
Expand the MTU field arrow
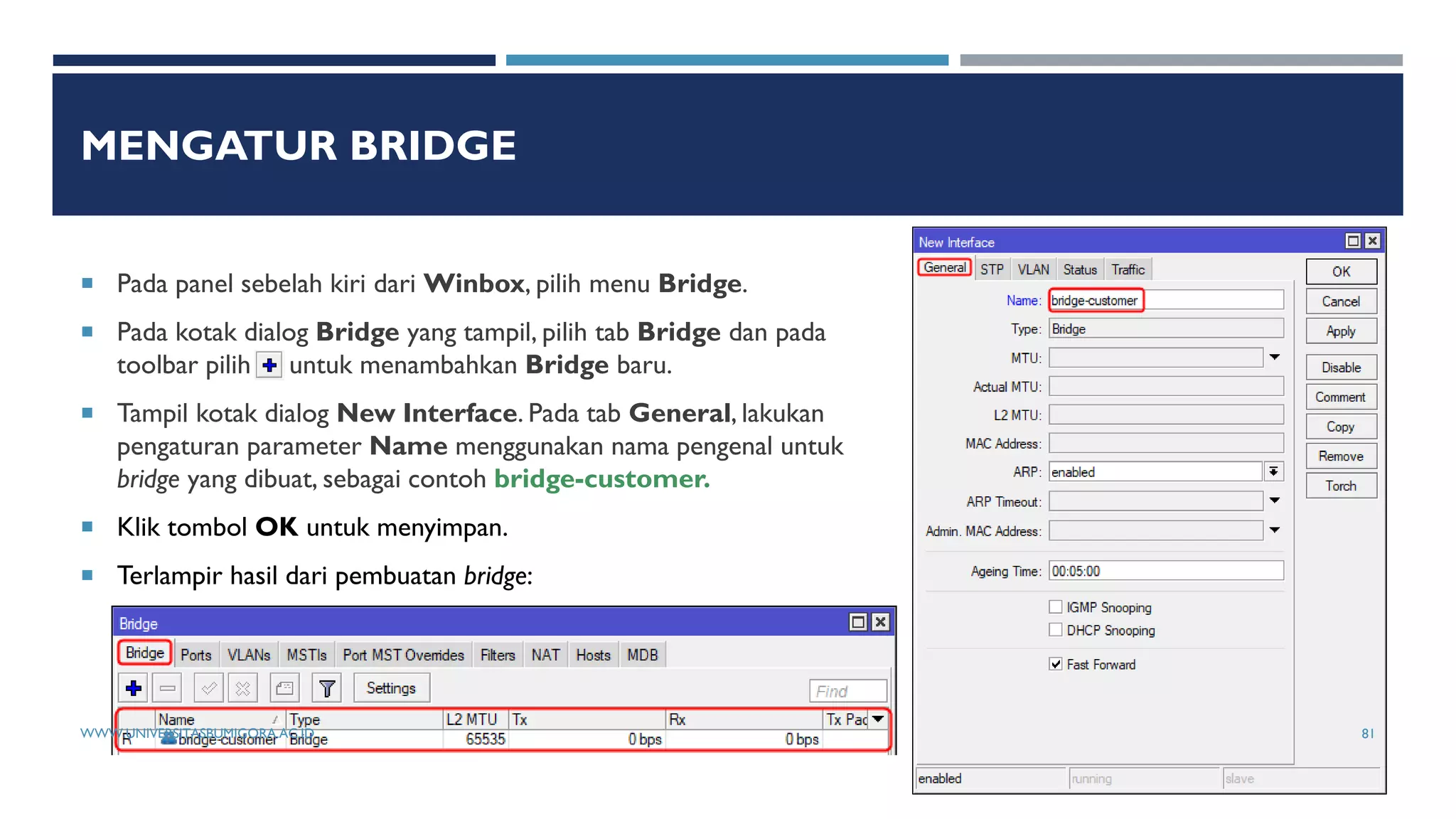[x=1275, y=358]
